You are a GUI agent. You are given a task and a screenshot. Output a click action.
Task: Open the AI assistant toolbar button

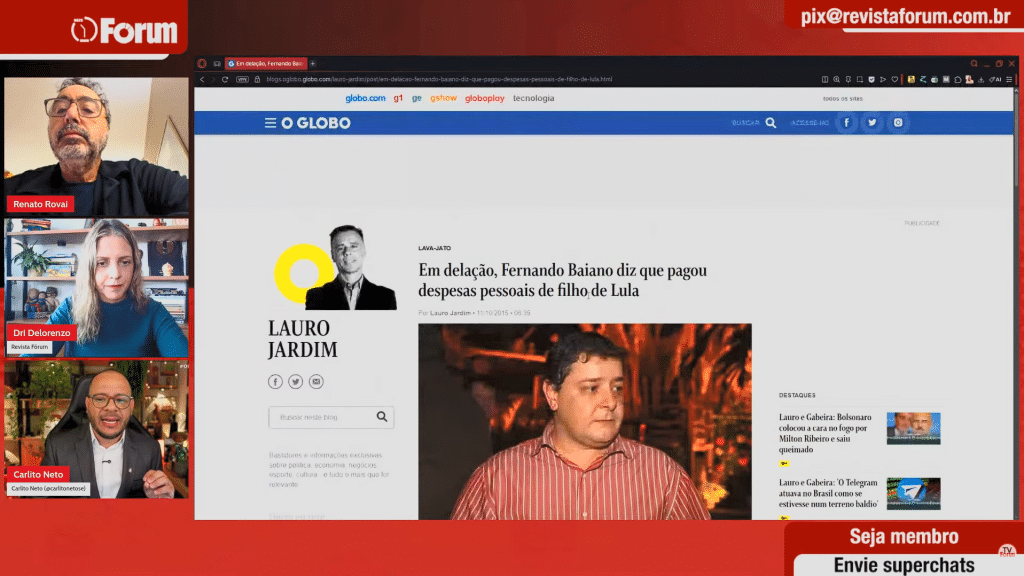[996, 79]
